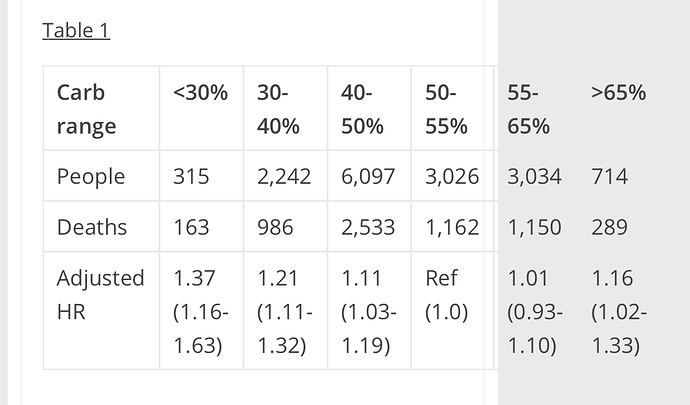The width and height of the screenshot is (690, 405).
Task: Click the Deaths value 289
Action: [x=609, y=226]
